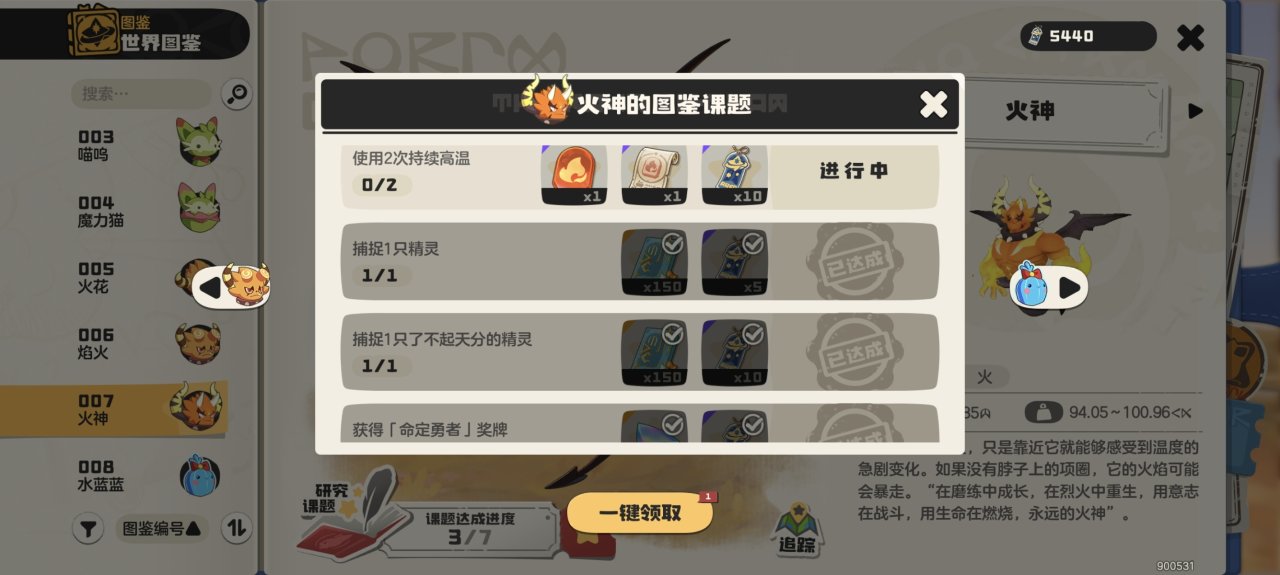
Task: Click the checked x150 reward in 捕捉1只精灵
Action: pos(654,262)
